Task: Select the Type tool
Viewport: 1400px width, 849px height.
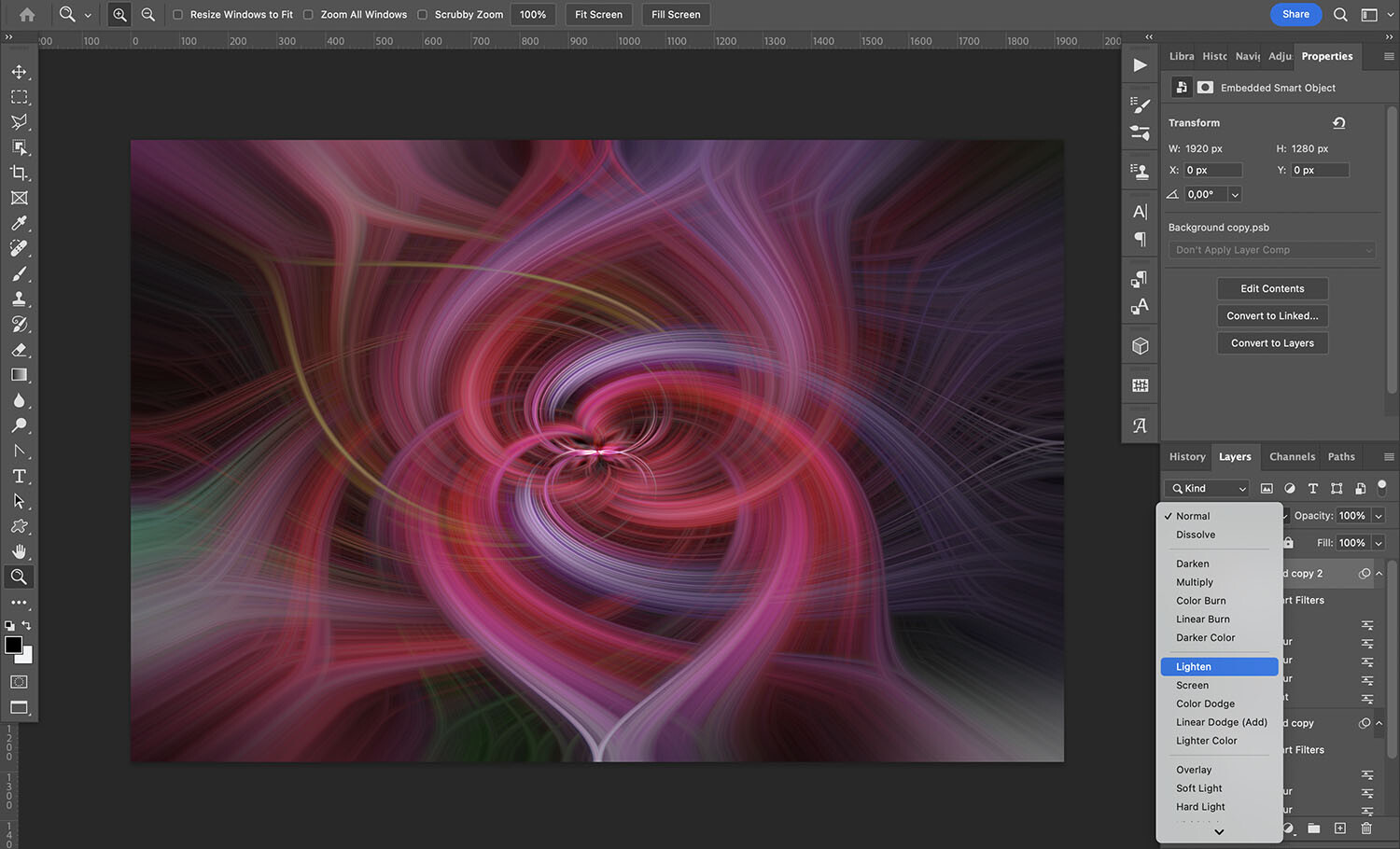Action: click(x=19, y=476)
